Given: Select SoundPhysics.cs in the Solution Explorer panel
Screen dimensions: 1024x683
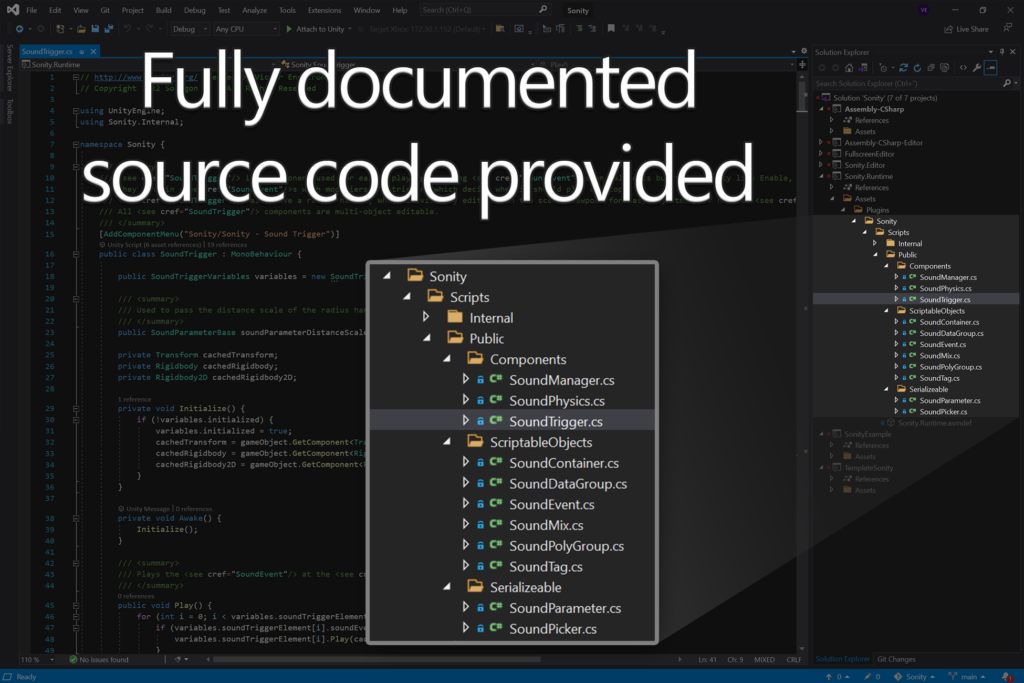Looking at the screenshot, I should 945,289.
